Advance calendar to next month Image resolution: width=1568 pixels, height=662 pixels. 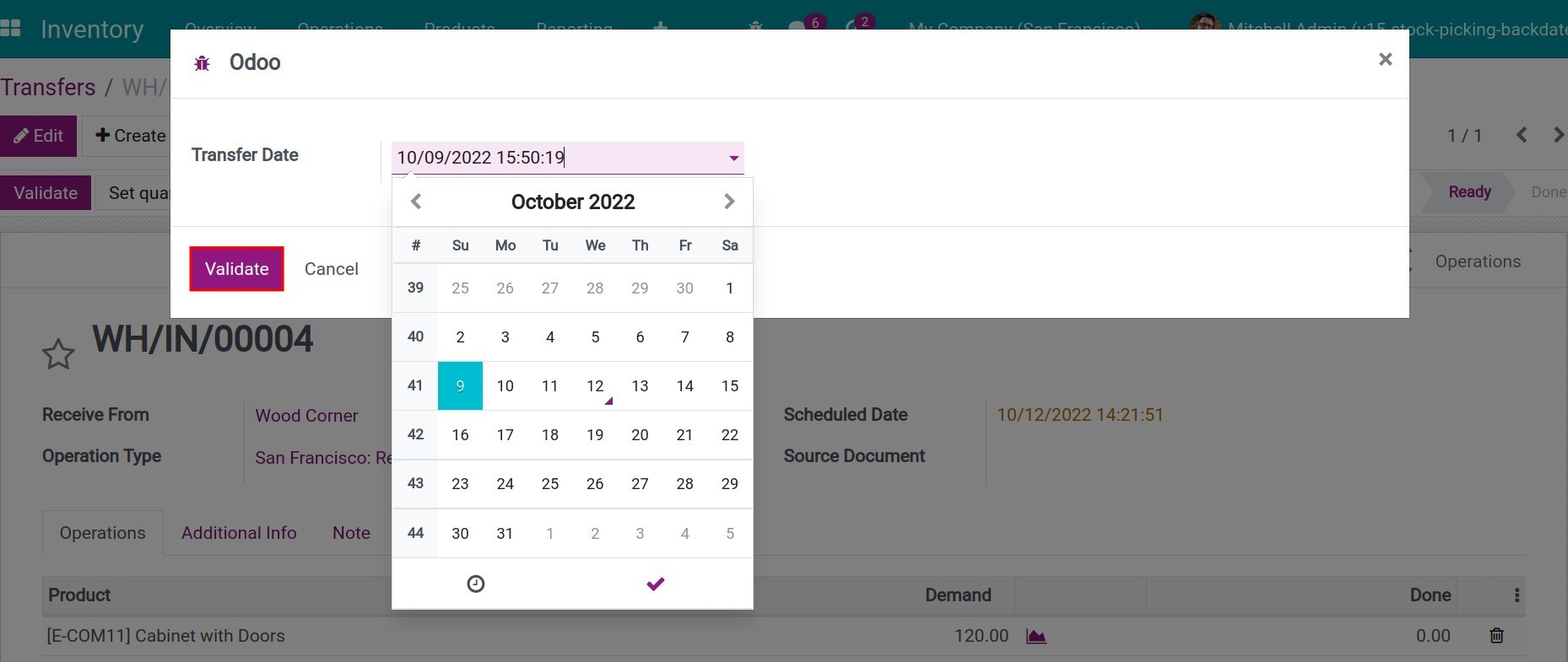point(729,202)
